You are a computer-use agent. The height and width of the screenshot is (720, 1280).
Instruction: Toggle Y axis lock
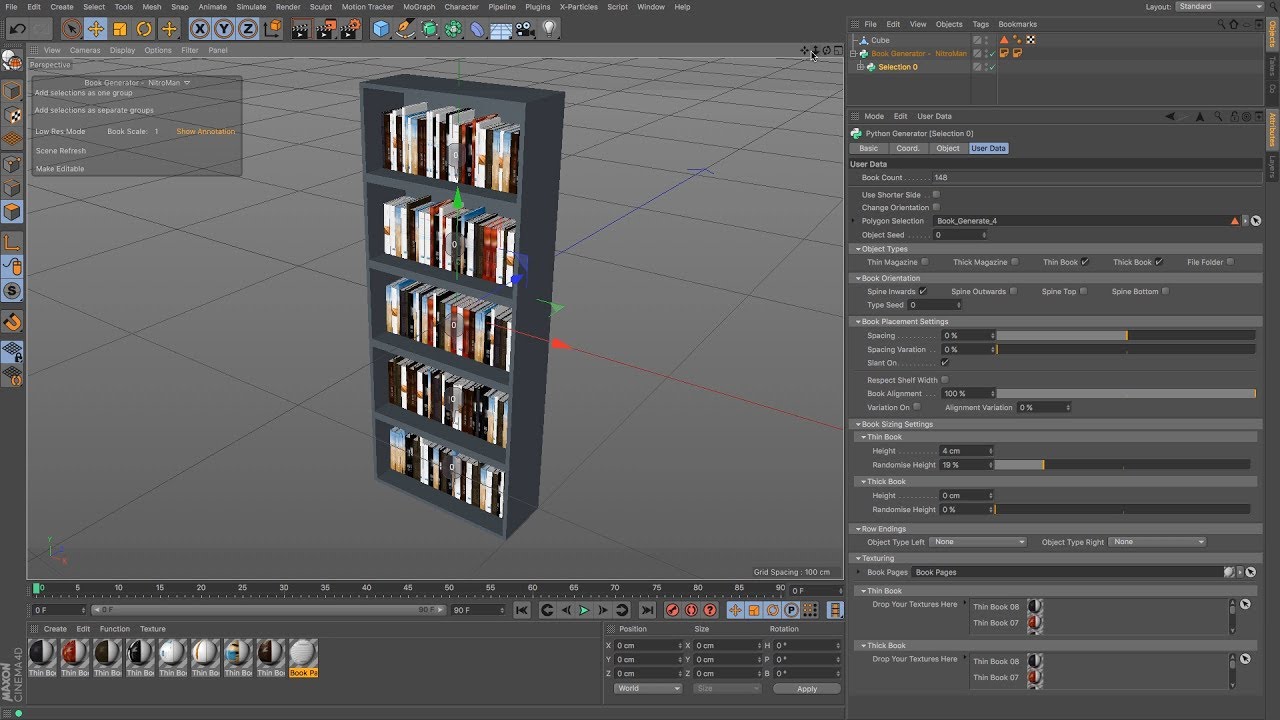[x=224, y=29]
